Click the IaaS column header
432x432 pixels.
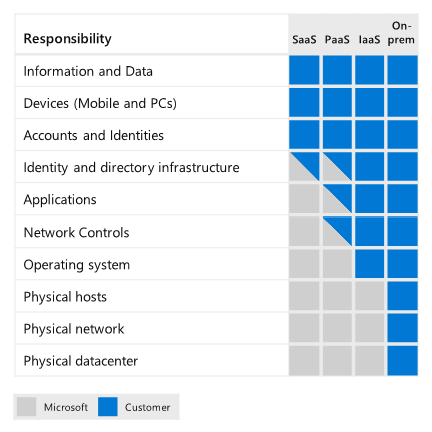[369, 40]
